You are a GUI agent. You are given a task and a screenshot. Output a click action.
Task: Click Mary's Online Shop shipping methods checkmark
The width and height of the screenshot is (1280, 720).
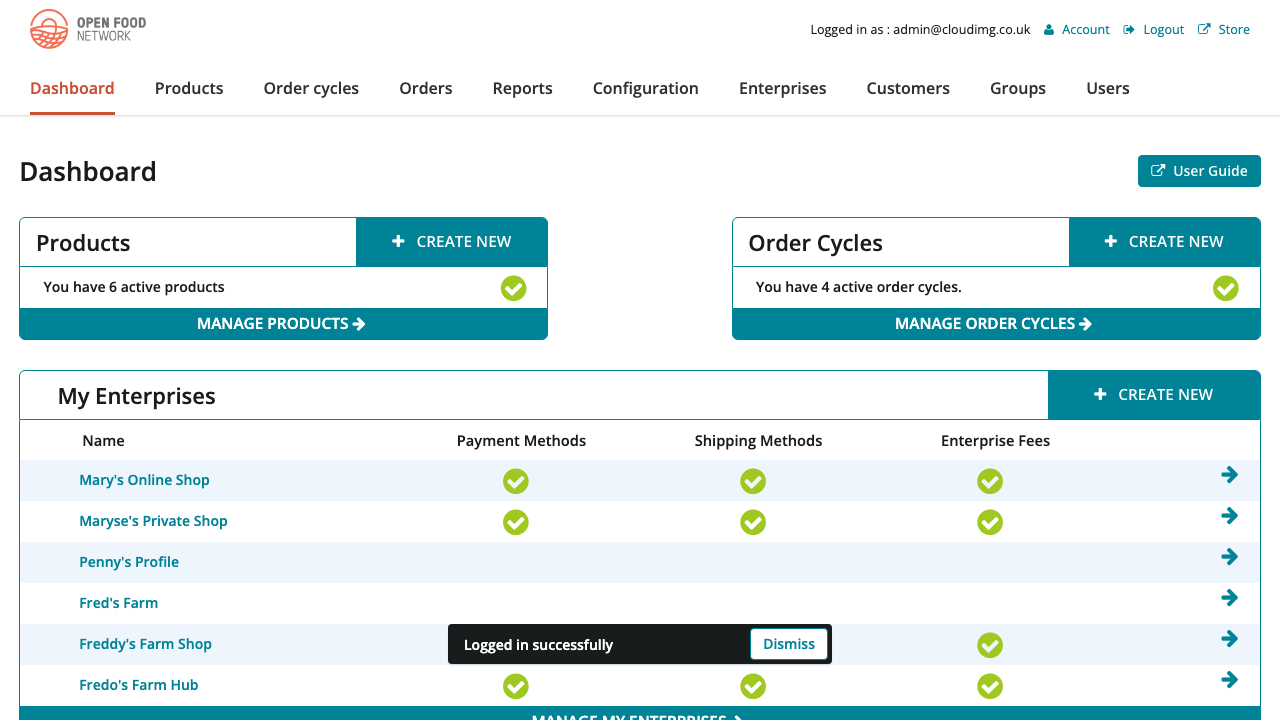(753, 481)
